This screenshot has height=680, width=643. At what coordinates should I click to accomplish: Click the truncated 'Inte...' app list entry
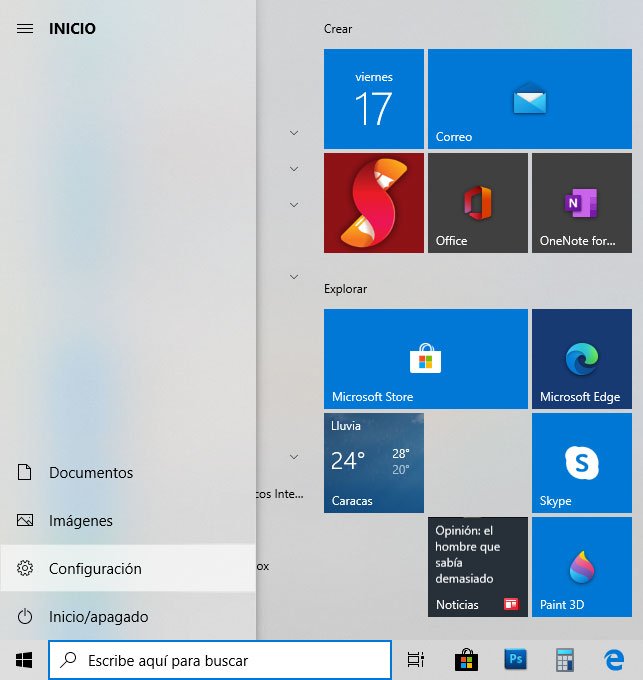pos(280,494)
